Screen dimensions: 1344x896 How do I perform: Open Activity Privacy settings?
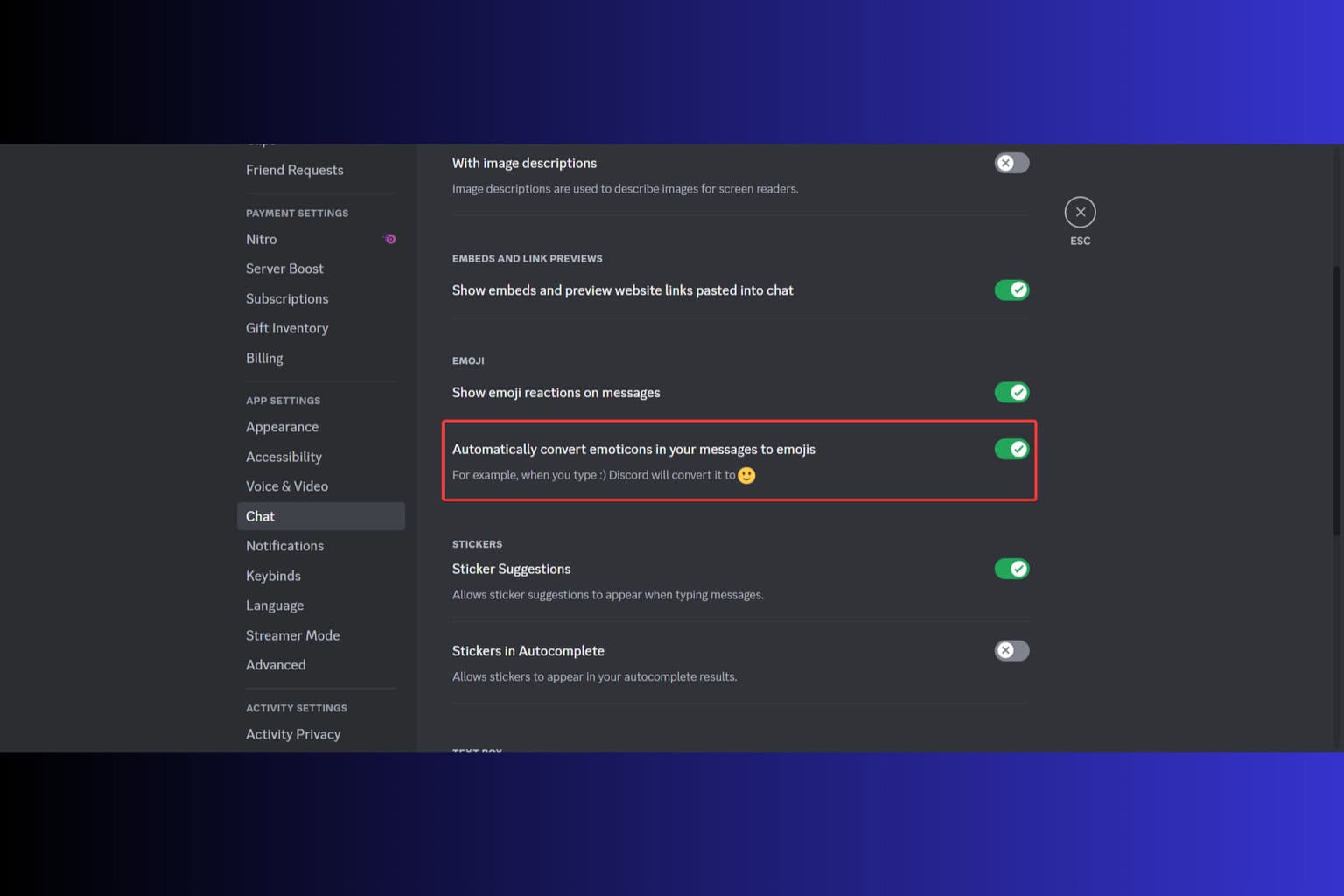[x=293, y=734]
